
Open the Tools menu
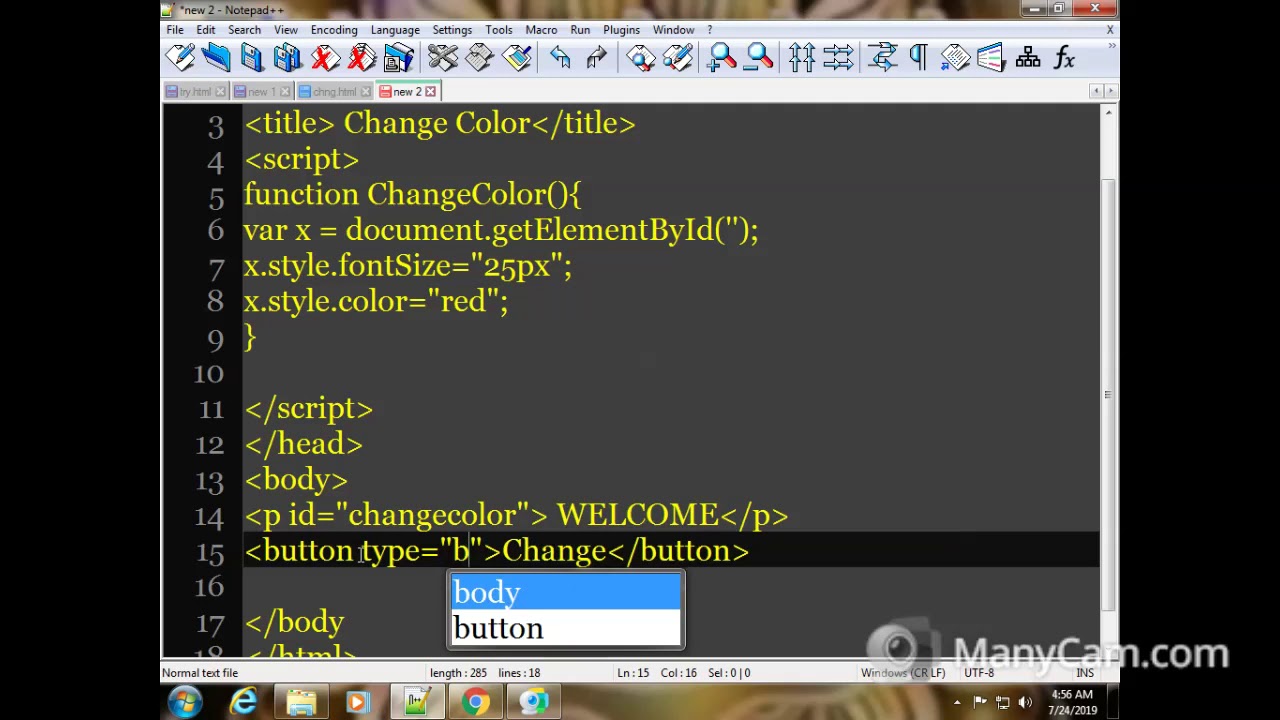[499, 30]
